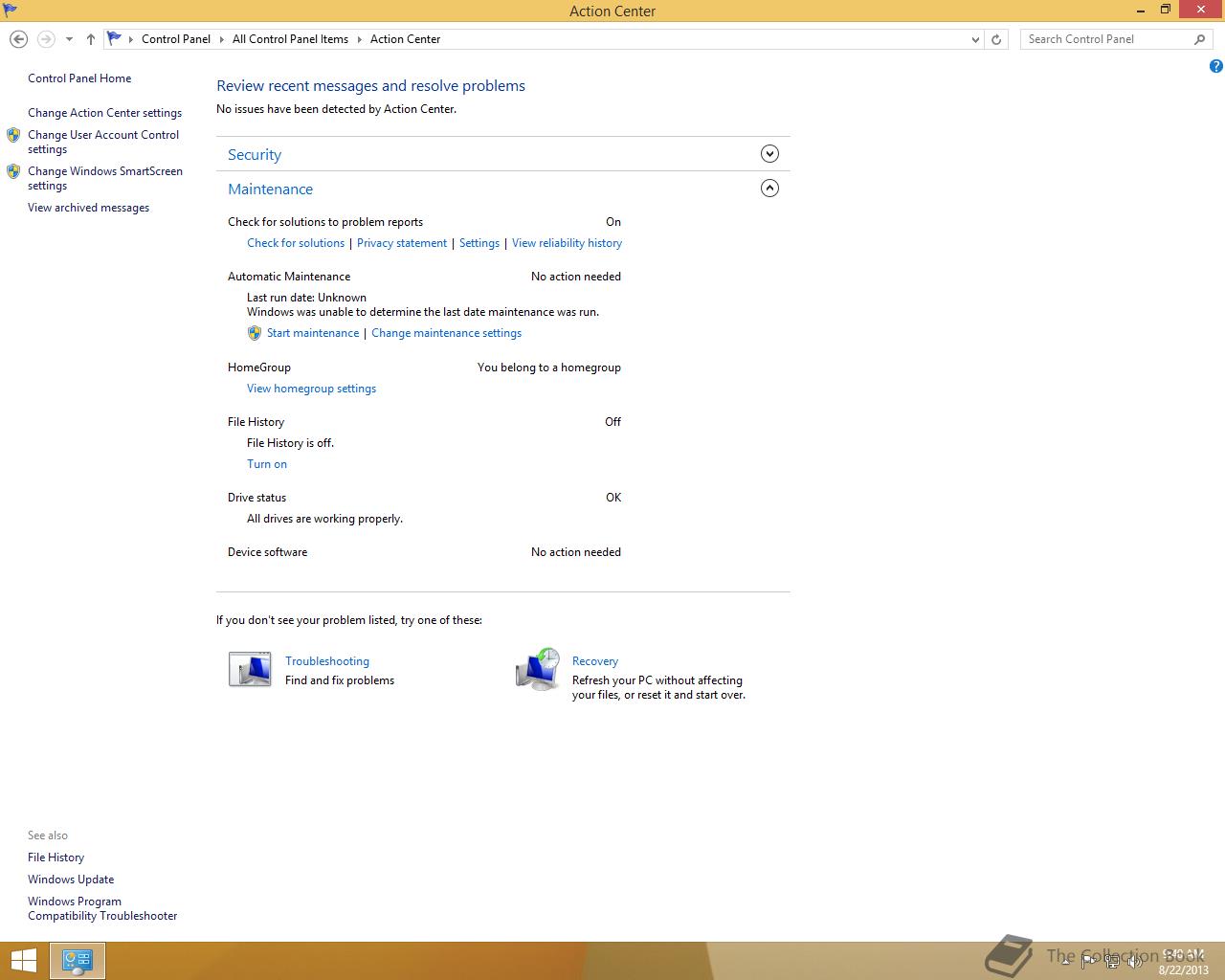Click "All drives are working properly." text
Image resolution: width=1225 pixels, height=980 pixels.
click(324, 519)
